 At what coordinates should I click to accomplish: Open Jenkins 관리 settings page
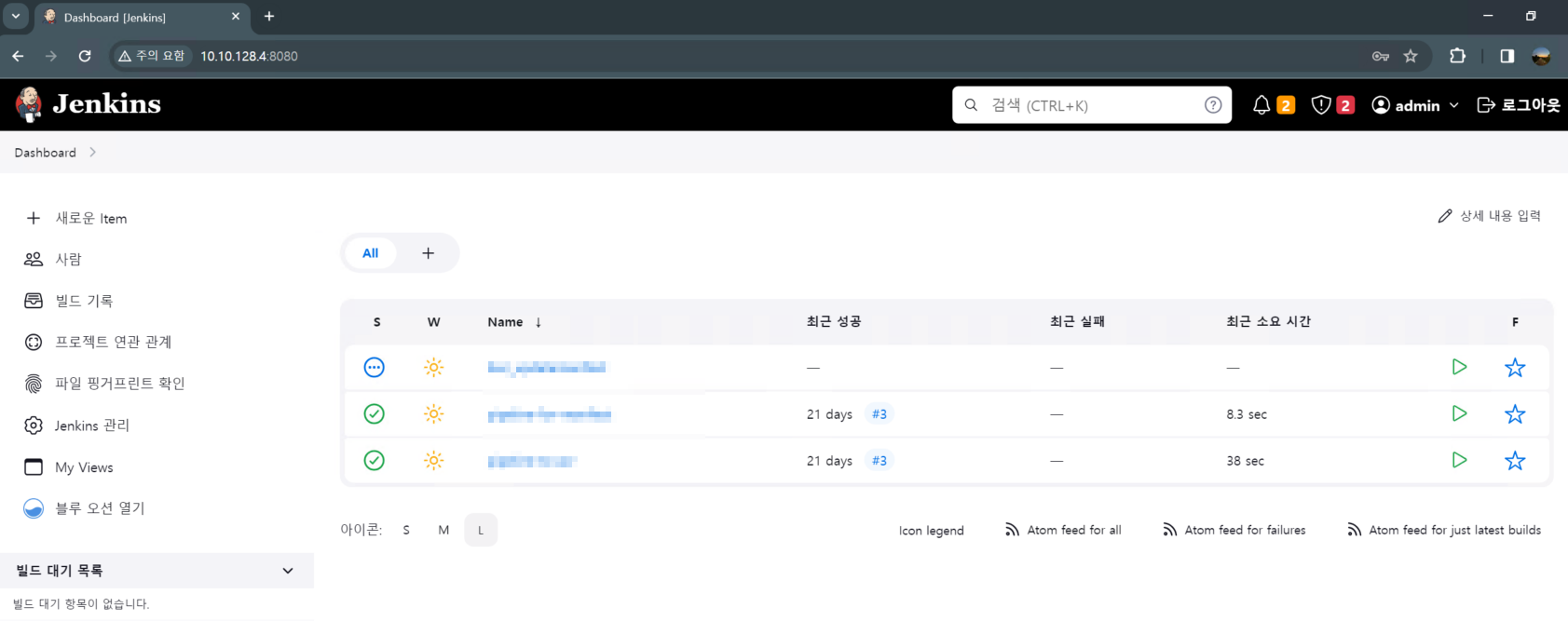click(x=76, y=426)
